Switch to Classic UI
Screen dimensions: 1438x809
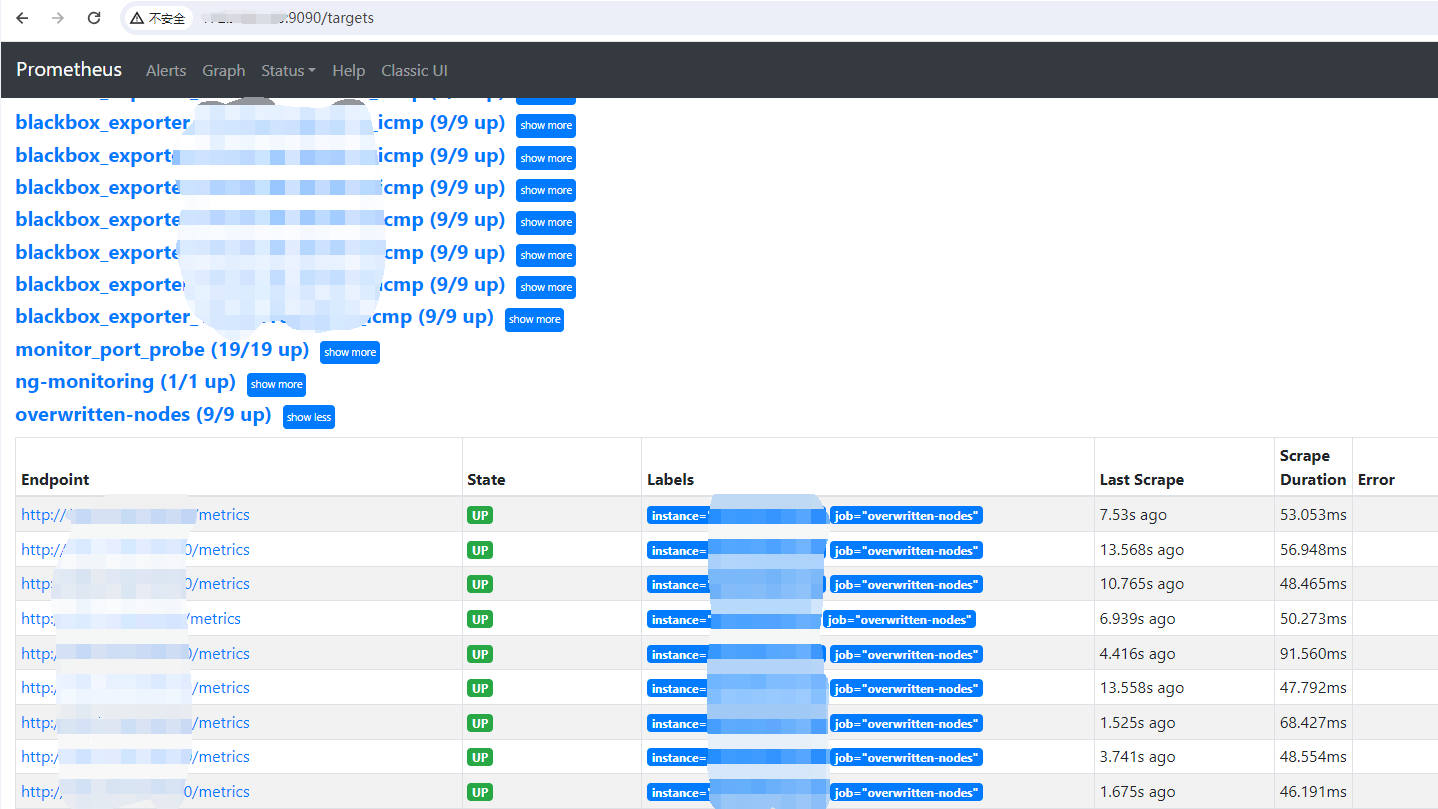[x=414, y=70]
